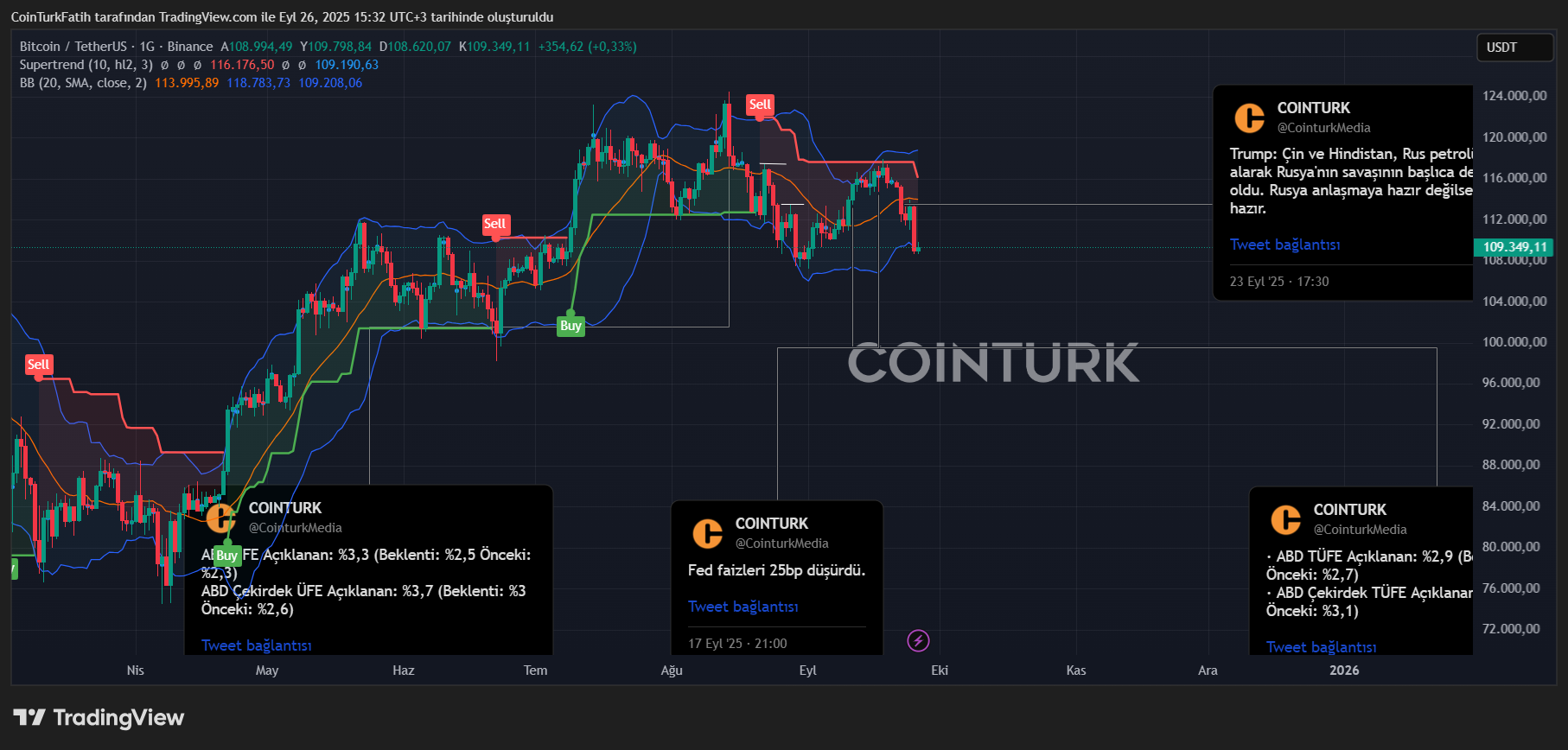Click @CointurkMedia handle on the Trump tweet
The image size is (1568, 750).
pyautogui.click(x=1324, y=128)
